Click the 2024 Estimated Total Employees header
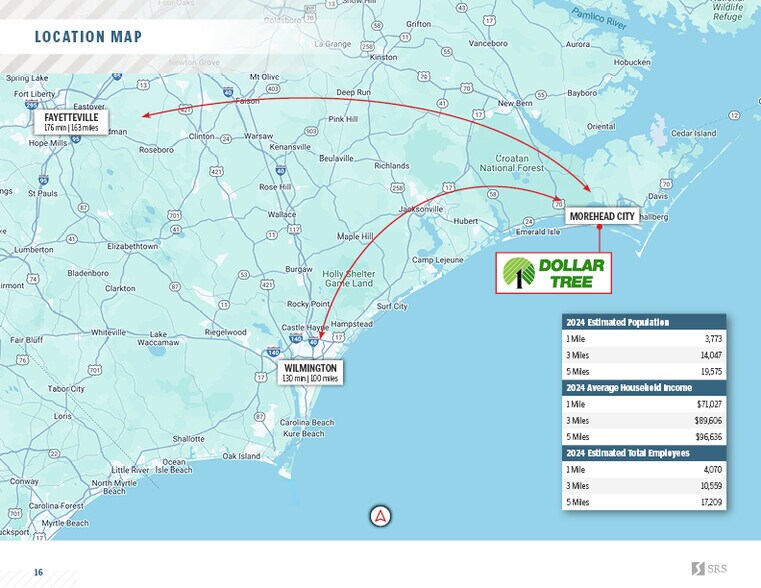This screenshot has width=761, height=588. pyautogui.click(x=644, y=452)
